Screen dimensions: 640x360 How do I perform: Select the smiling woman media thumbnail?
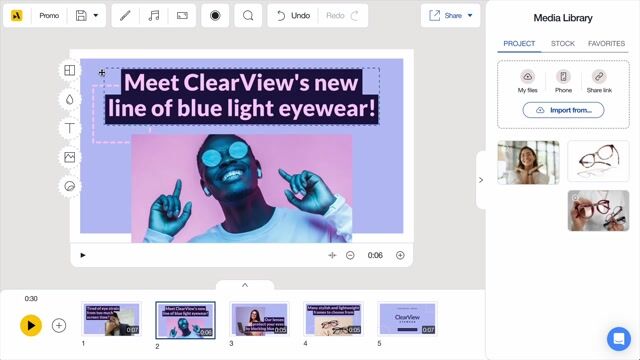pos(528,162)
